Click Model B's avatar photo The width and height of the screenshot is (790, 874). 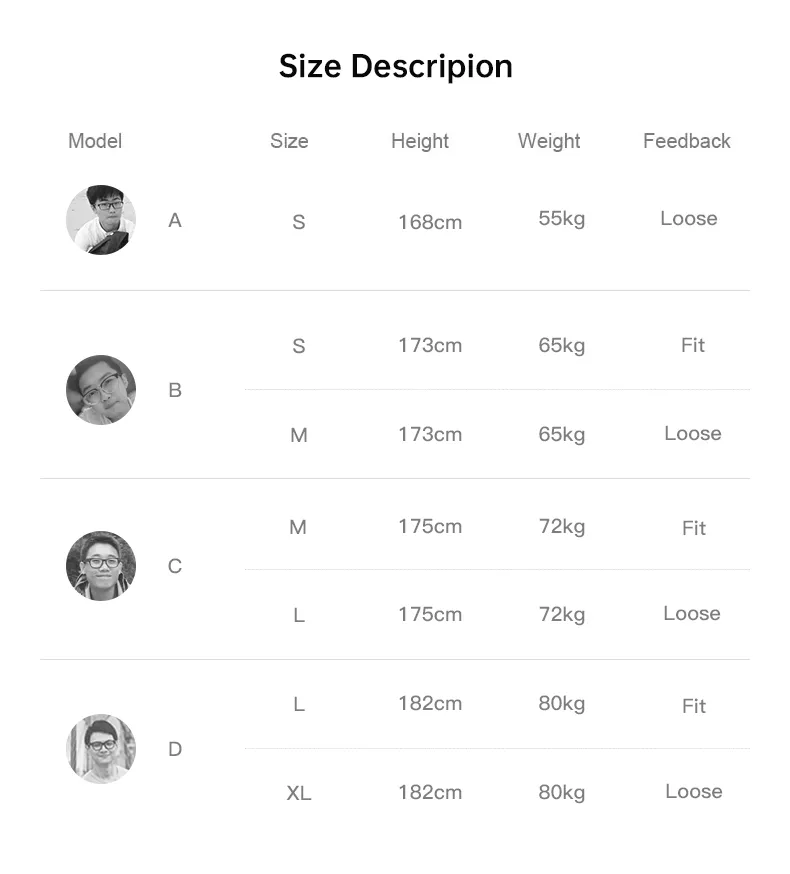[x=101, y=390]
